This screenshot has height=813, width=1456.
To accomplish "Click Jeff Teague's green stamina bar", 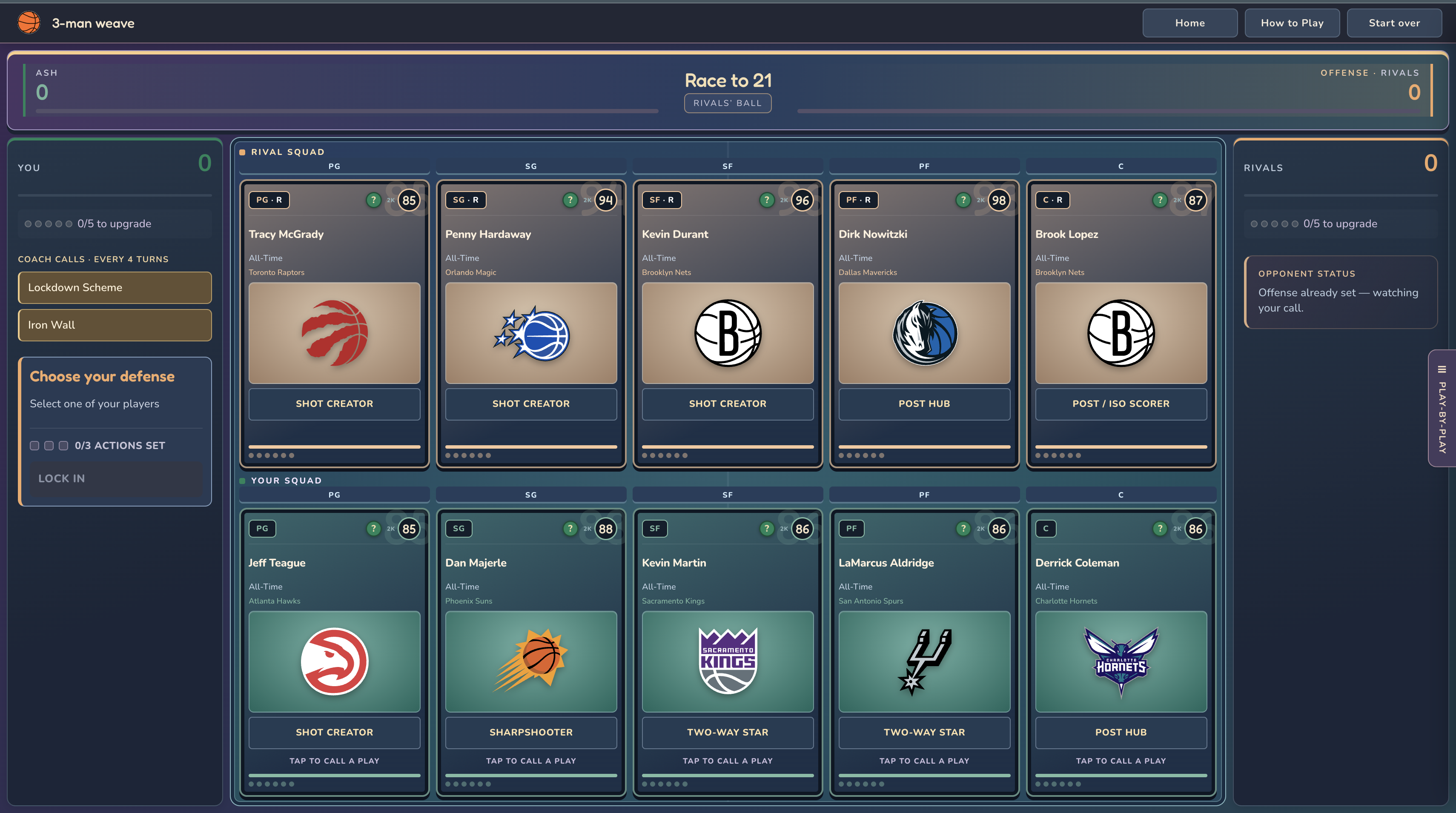I will (x=335, y=776).
